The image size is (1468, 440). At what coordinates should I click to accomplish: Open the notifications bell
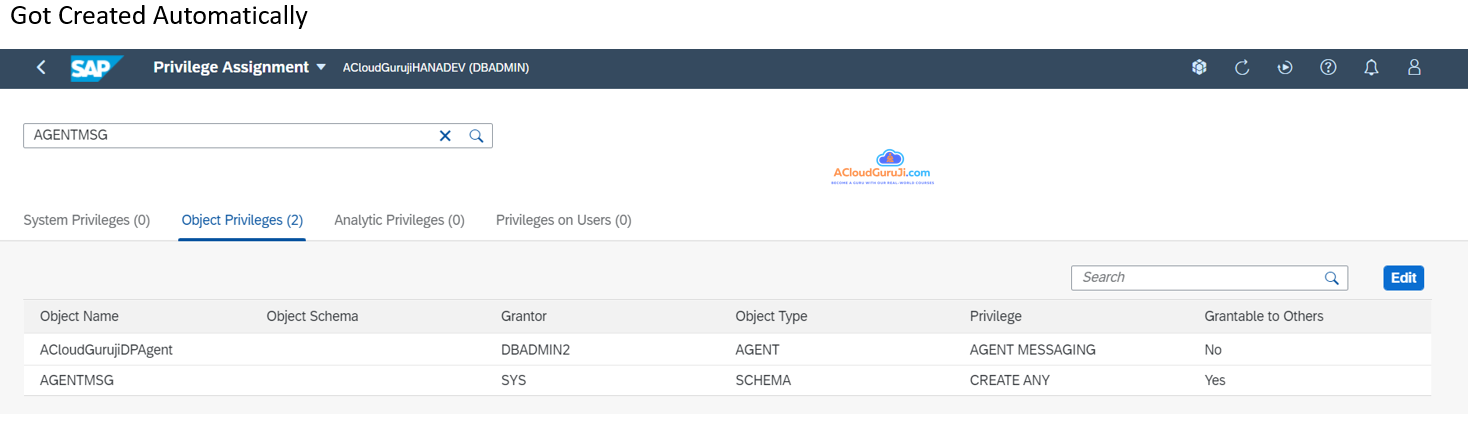[1371, 68]
